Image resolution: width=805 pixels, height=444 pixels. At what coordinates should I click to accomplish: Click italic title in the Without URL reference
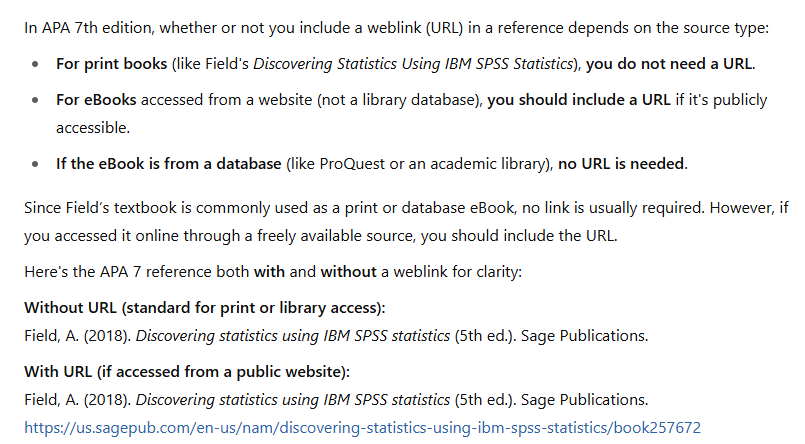tap(293, 336)
